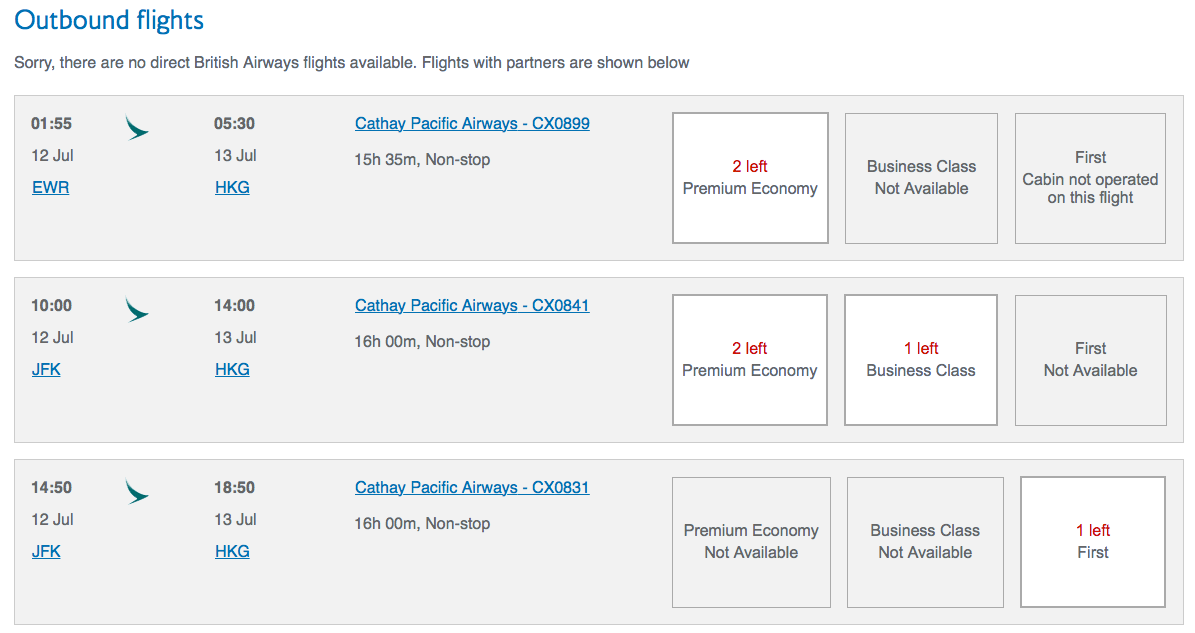The height and width of the screenshot is (633, 1195).
Task: Select Premium Economy on flight CX0841
Action: (750, 360)
